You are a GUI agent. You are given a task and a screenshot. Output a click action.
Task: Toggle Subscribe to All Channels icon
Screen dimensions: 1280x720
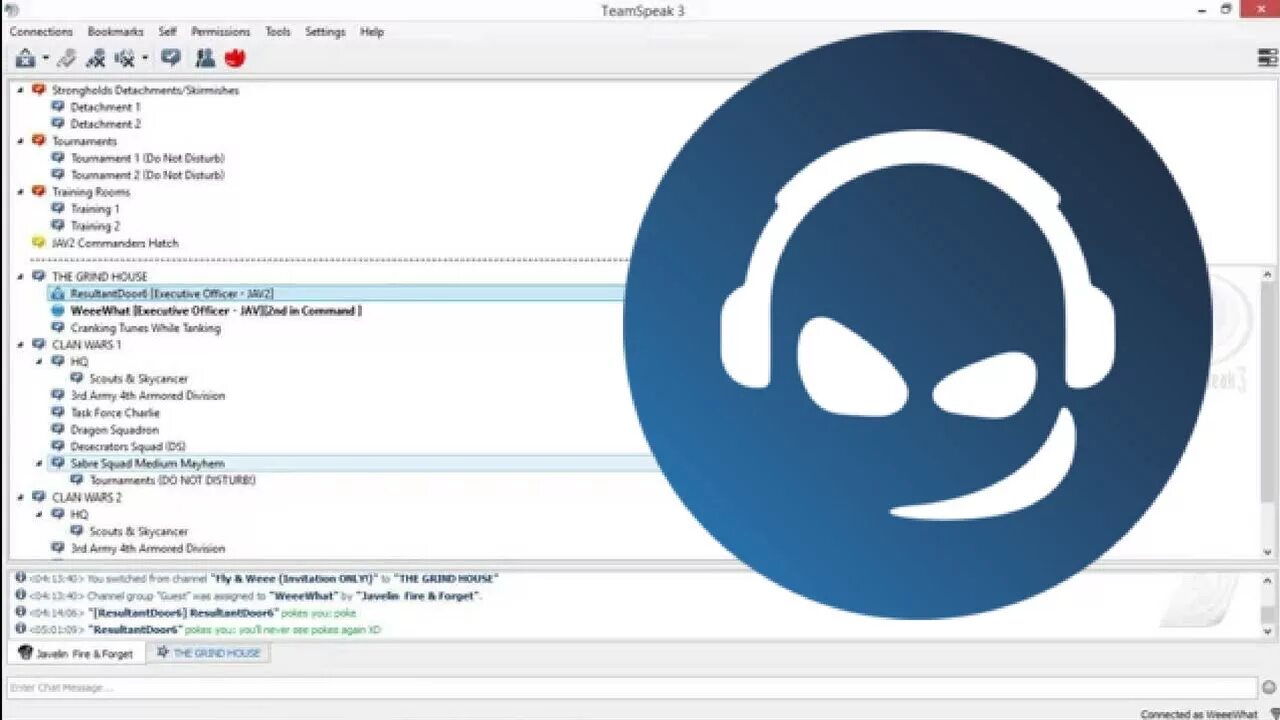pyautogui.click(x=171, y=58)
